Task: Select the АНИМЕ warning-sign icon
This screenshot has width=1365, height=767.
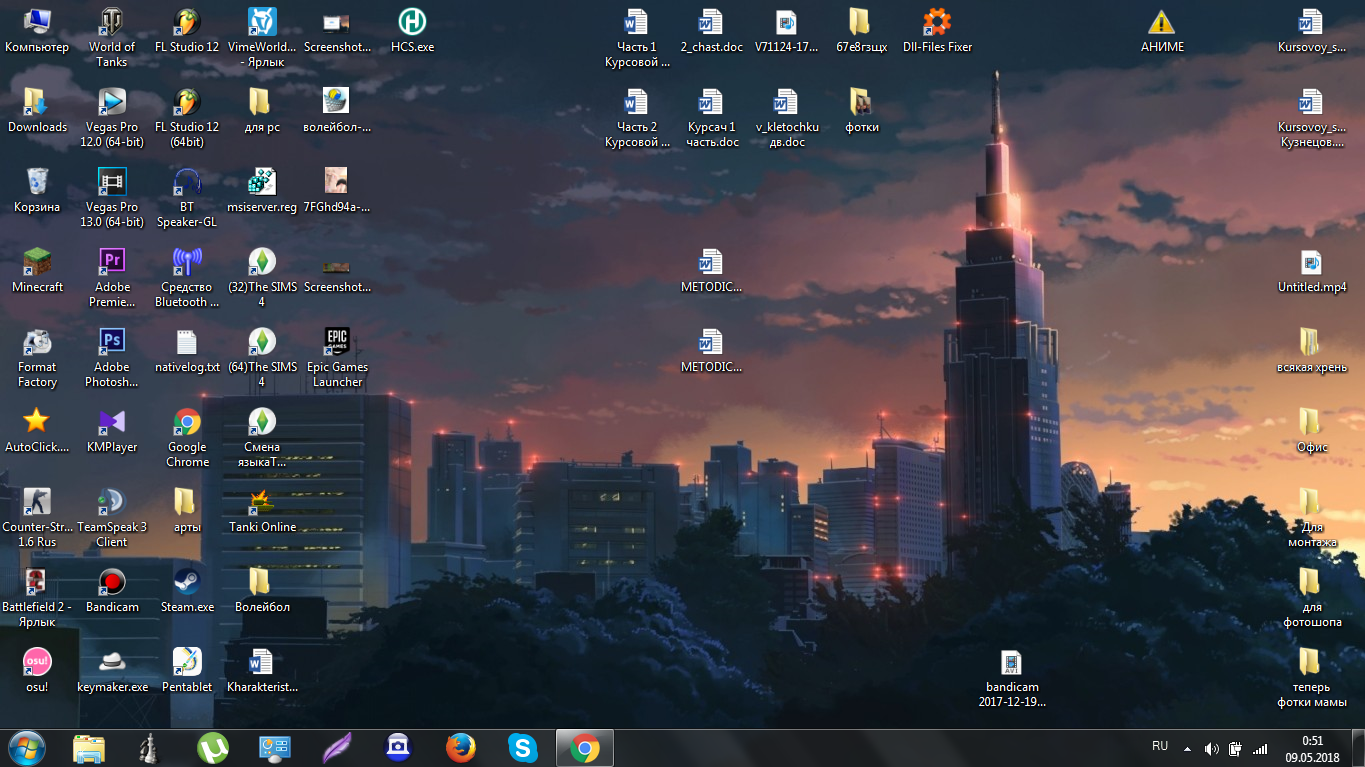Action: point(1162,30)
